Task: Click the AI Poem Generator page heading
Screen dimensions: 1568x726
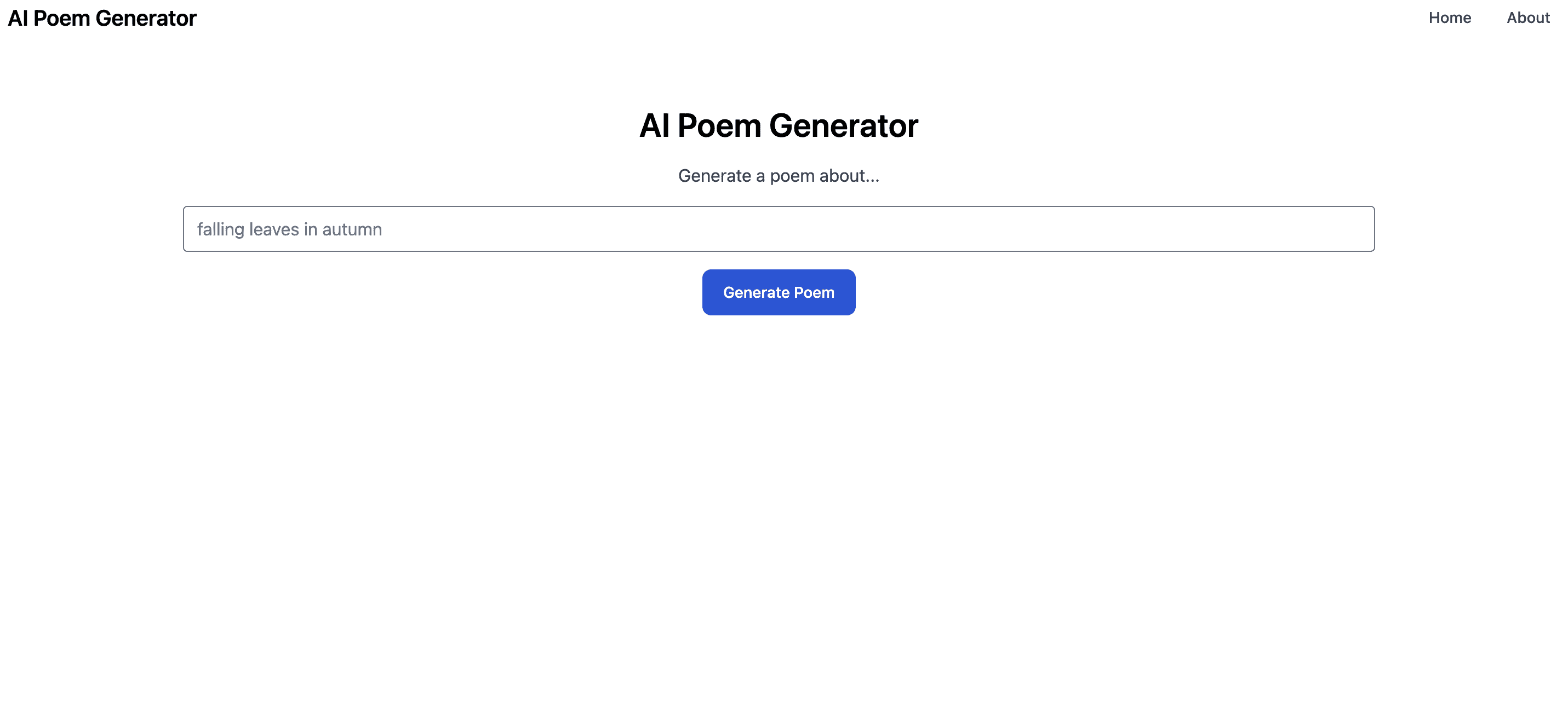Action: click(x=779, y=125)
